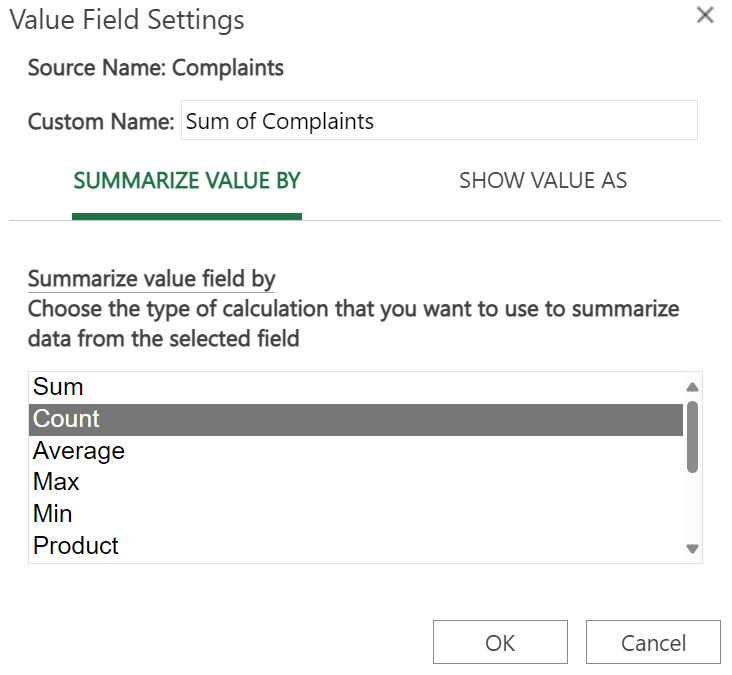This screenshot has height=675, width=732.
Task: Close the Value Field Settings dialog
Action: (x=705, y=14)
